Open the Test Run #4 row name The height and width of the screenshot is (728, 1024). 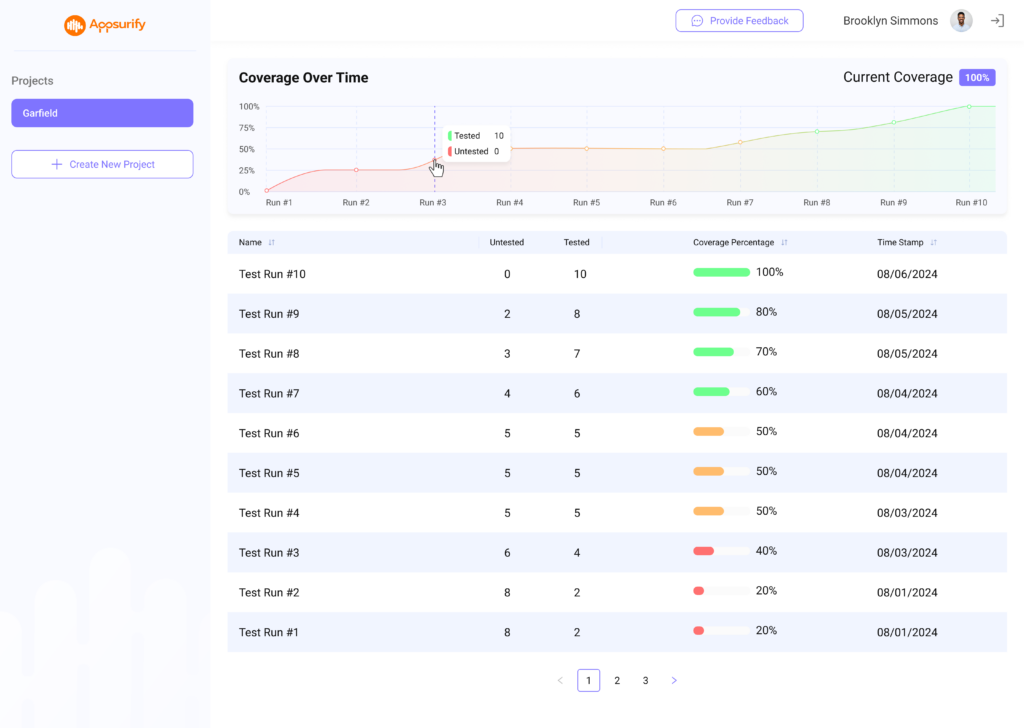[x=269, y=513]
